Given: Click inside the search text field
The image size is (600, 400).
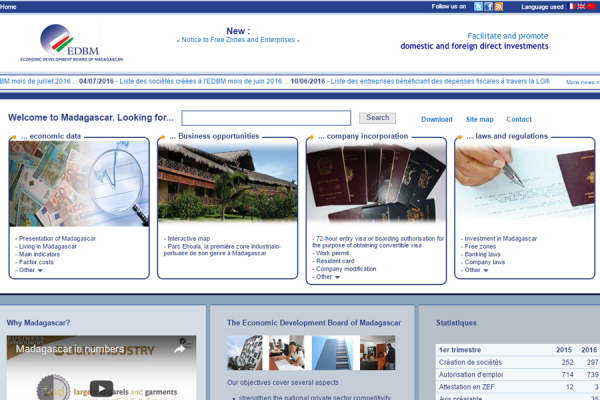Looking at the screenshot, I should click(x=266, y=118).
